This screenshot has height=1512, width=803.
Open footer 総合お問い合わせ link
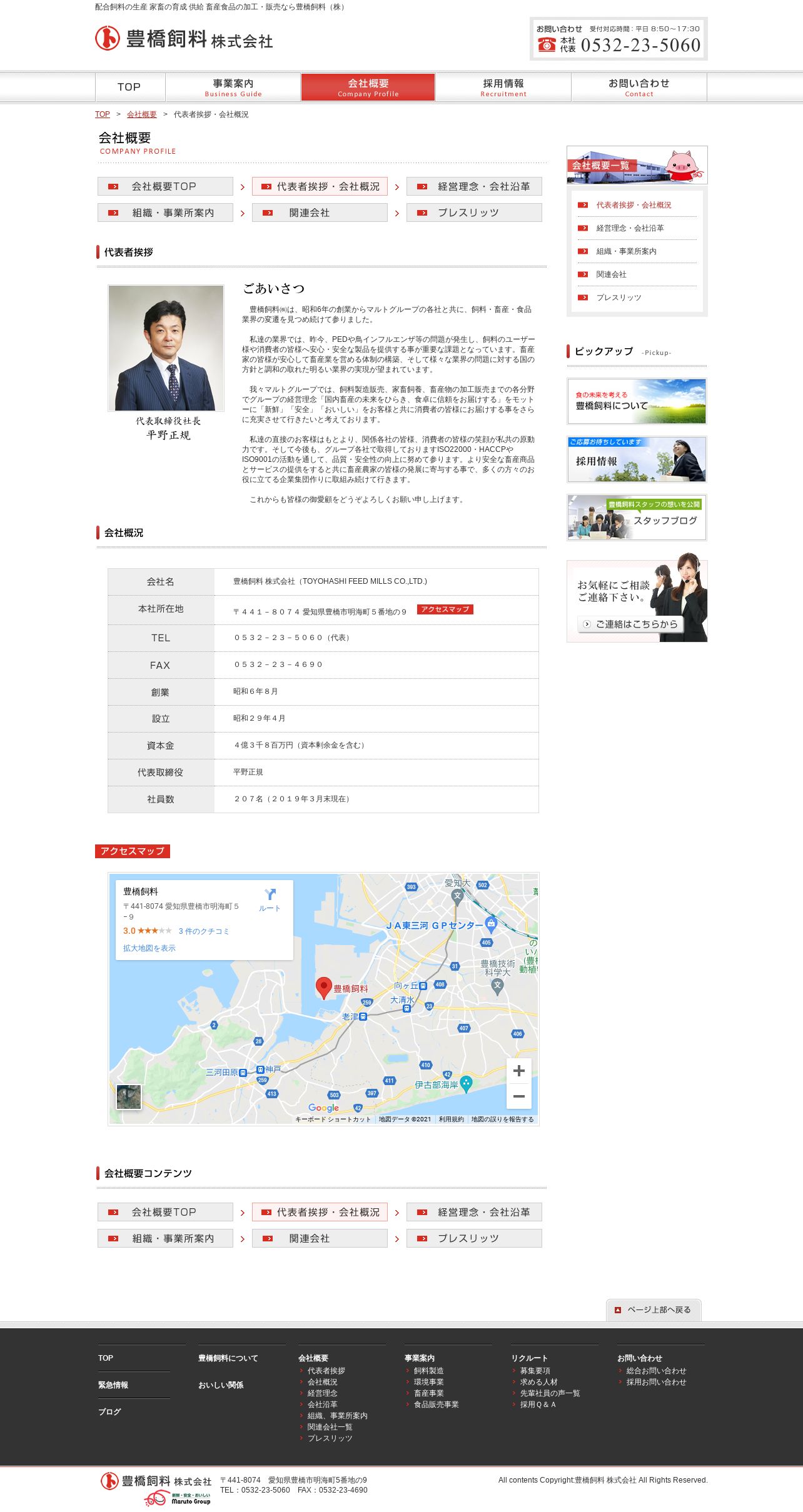click(656, 1371)
